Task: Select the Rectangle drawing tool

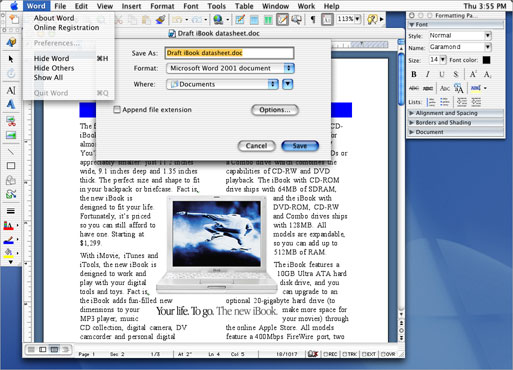Action: (11, 166)
